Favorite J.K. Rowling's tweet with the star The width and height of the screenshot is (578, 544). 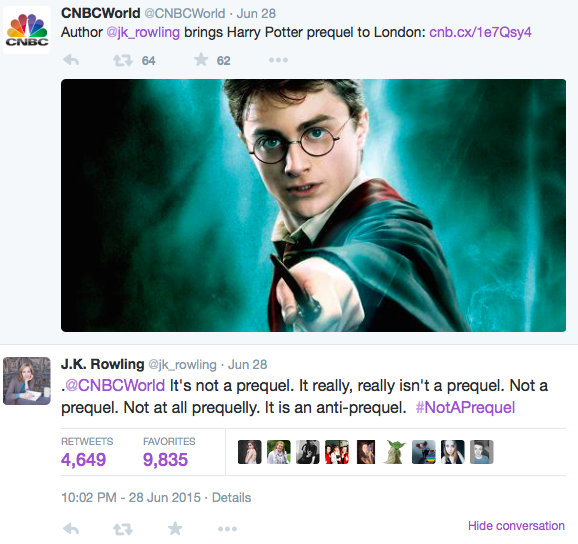175,529
